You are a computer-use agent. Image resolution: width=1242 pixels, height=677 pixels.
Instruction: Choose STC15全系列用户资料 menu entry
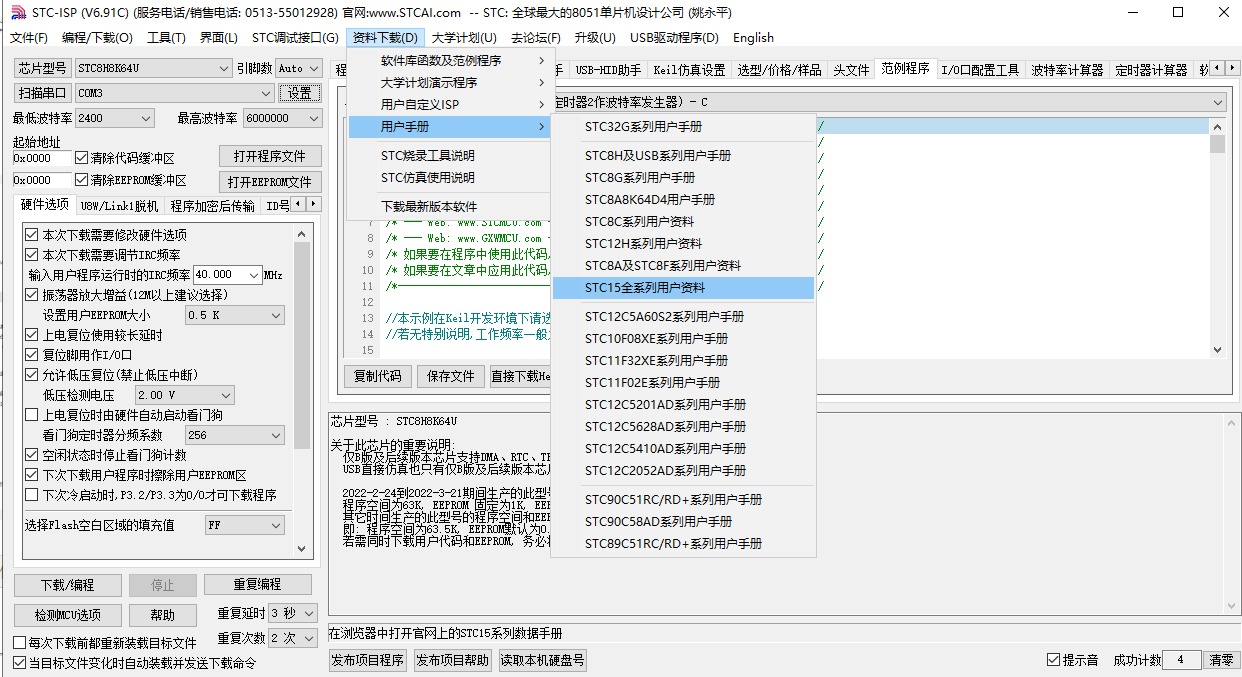tap(684, 288)
